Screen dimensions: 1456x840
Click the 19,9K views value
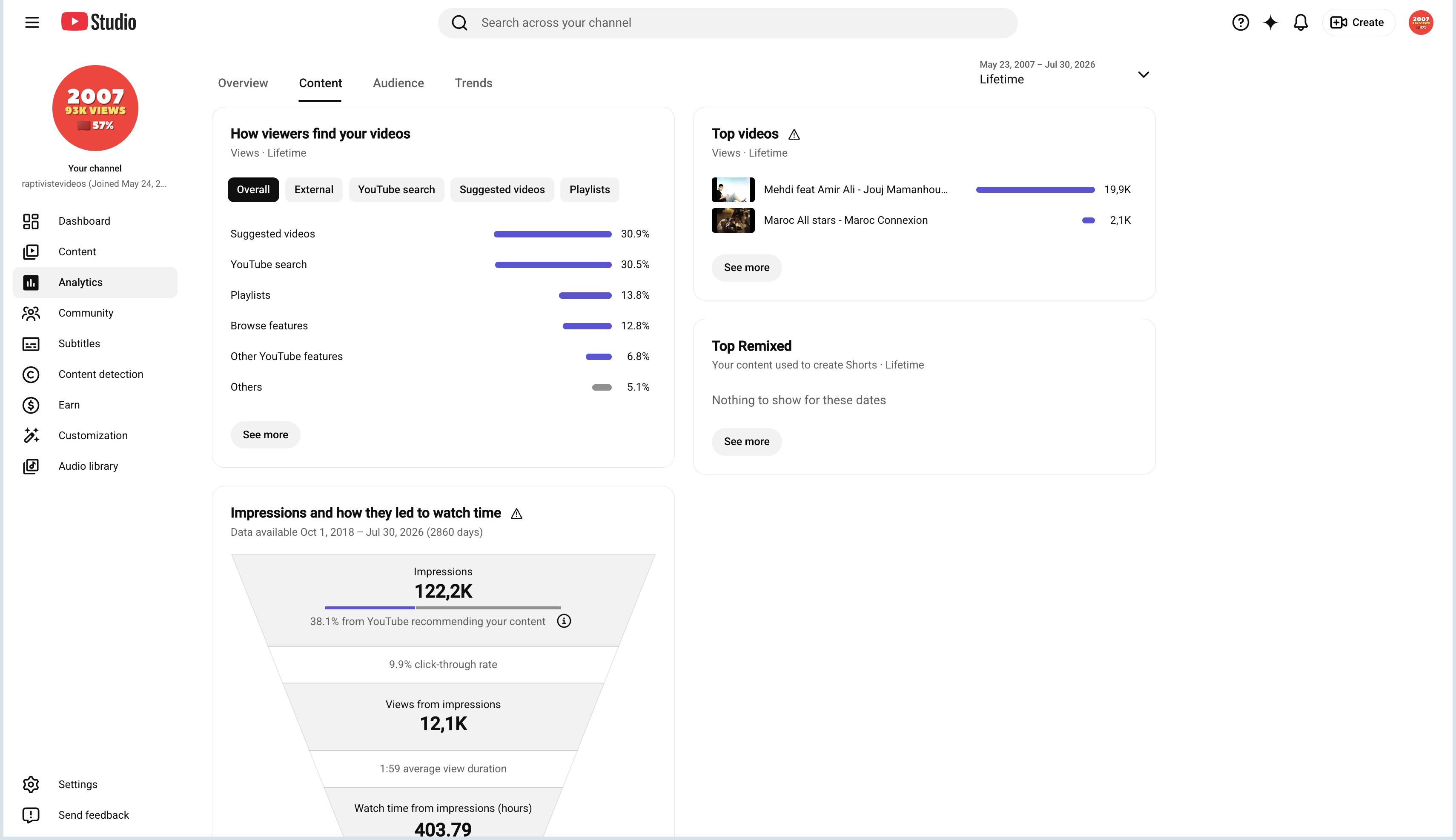(x=1117, y=190)
